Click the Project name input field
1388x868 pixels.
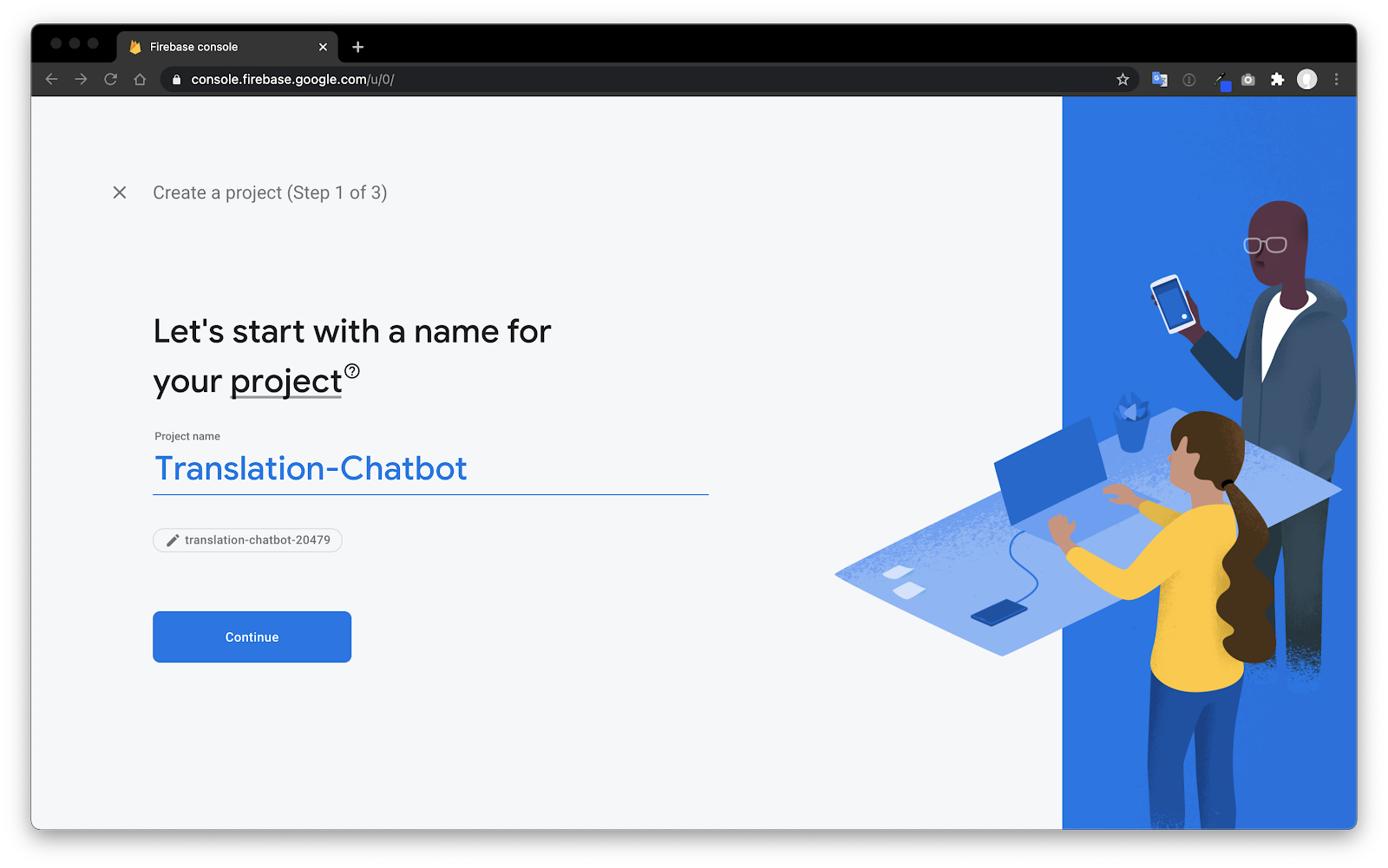pyautogui.click(x=430, y=469)
